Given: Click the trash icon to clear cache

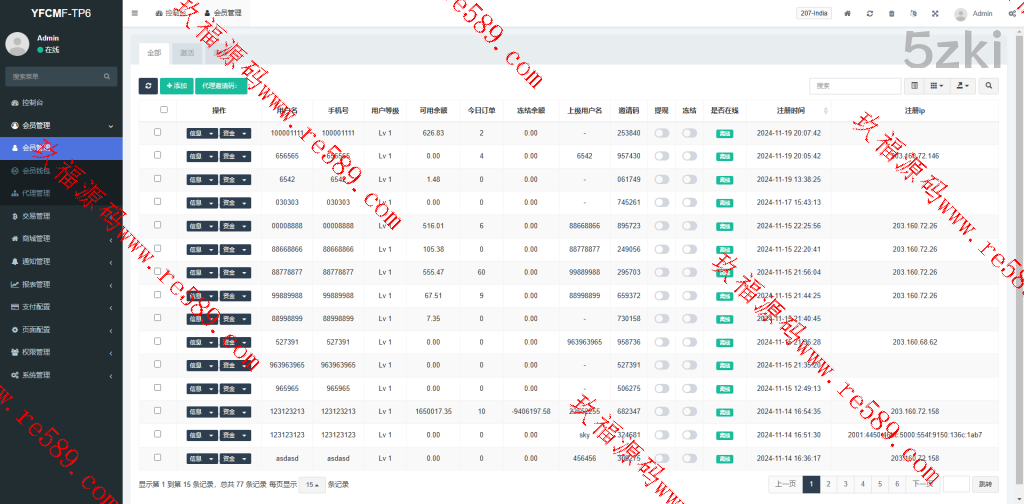Looking at the screenshot, I should (x=891, y=14).
